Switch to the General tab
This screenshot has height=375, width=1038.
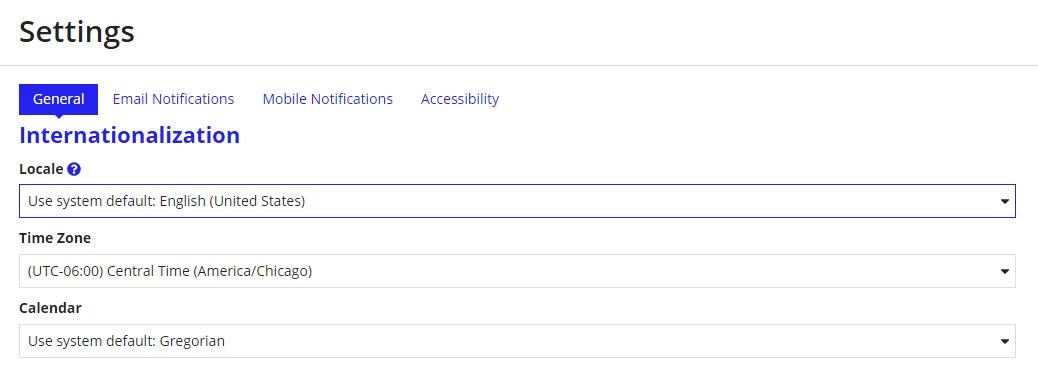(x=58, y=99)
